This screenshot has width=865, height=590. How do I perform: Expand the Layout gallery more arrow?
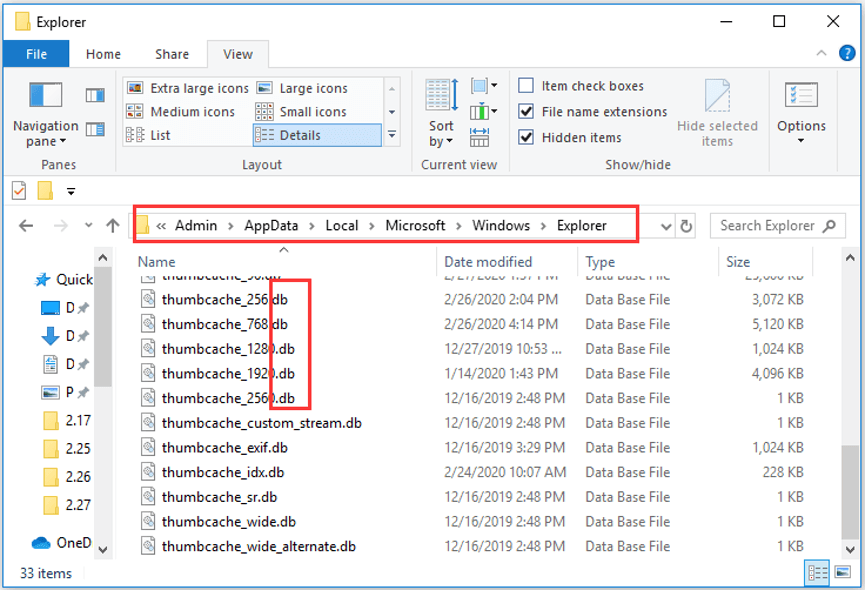tap(391, 135)
